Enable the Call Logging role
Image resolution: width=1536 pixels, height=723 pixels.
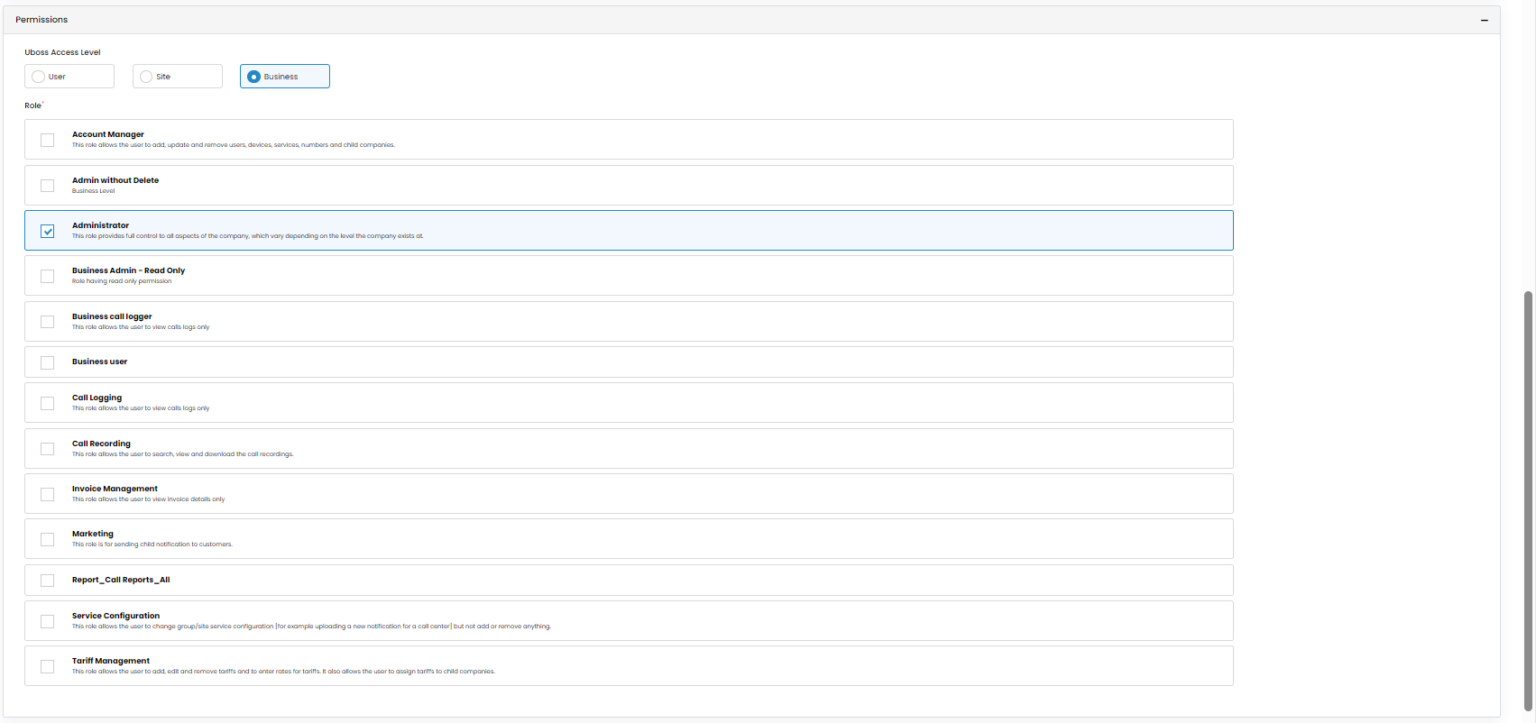47,403
